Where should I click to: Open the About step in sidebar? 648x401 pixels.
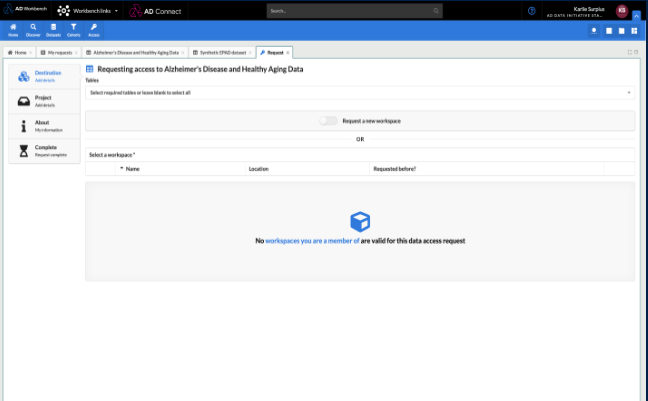[44, 126]
